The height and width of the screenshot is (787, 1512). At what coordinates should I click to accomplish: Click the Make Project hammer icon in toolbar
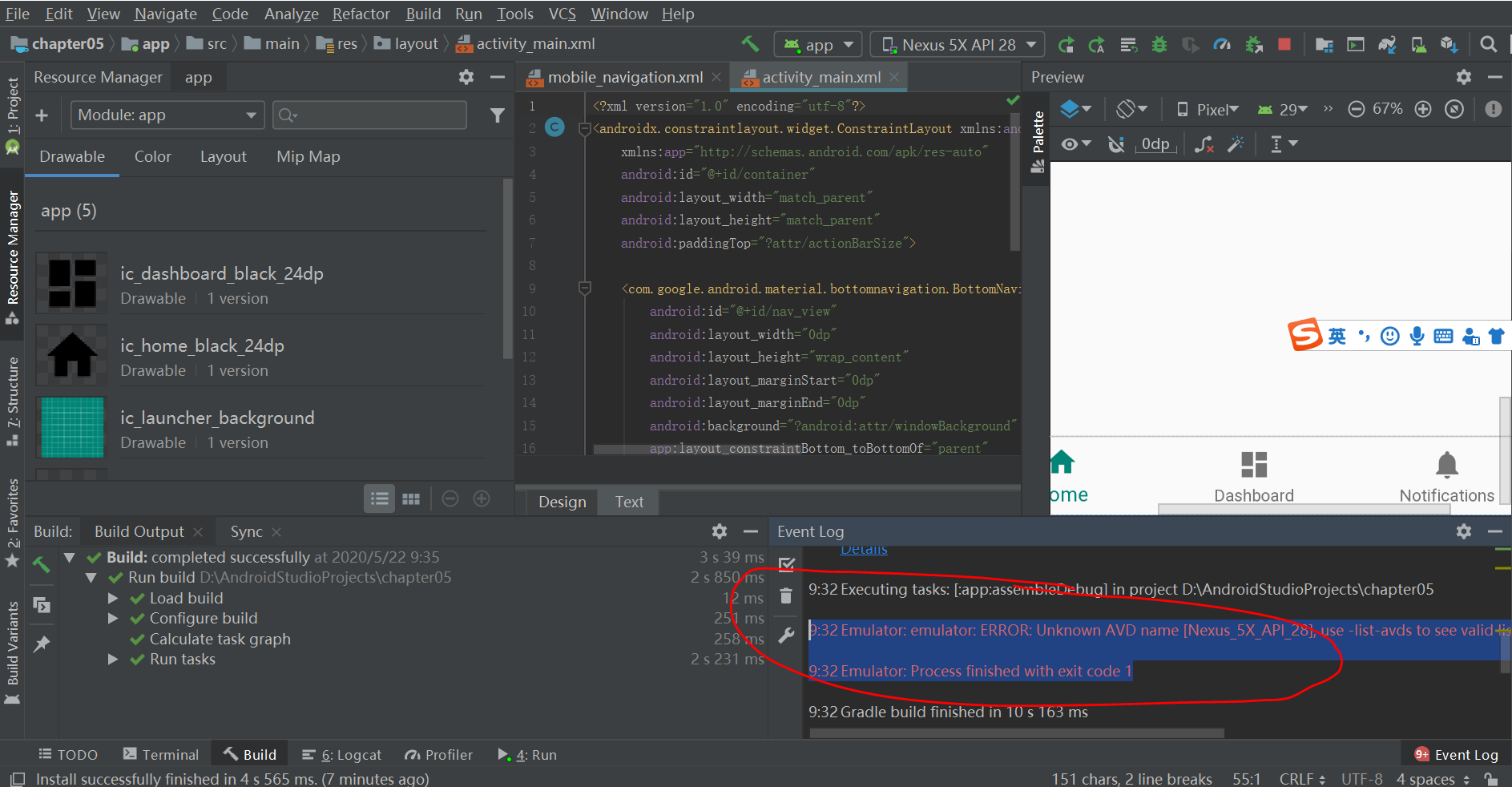tap(750, 44)
